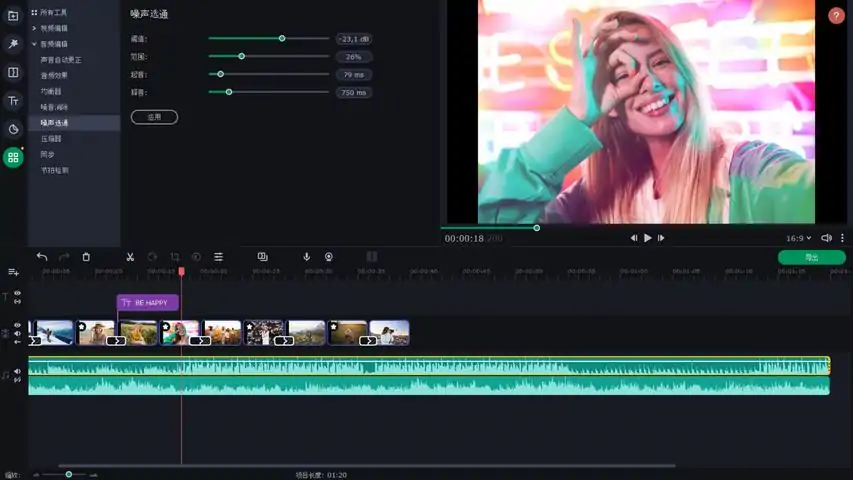Click the red help question mark
853x480 pixels.
click(x=836, y=16)
